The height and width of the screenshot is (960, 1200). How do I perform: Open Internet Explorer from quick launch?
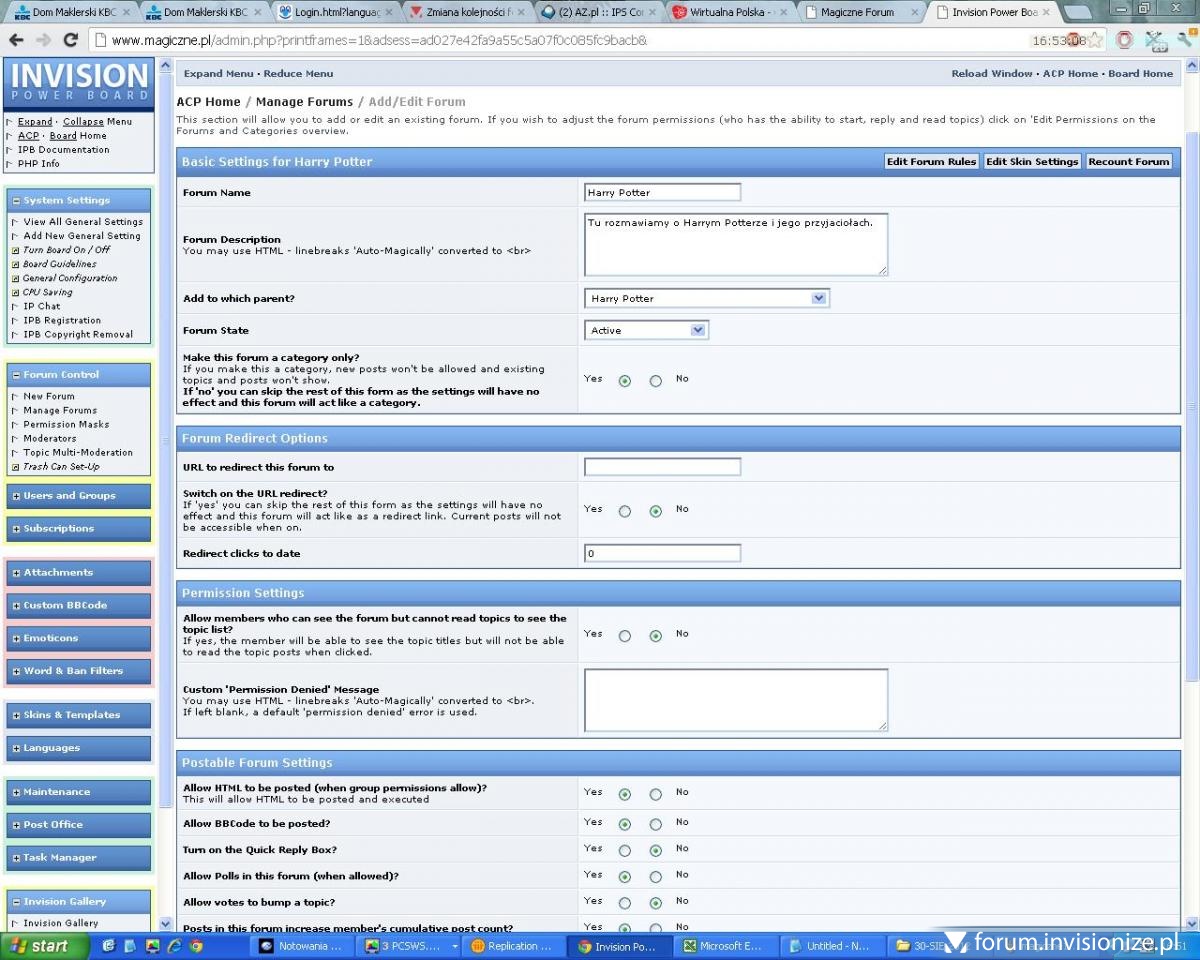(x=174, y=945)
